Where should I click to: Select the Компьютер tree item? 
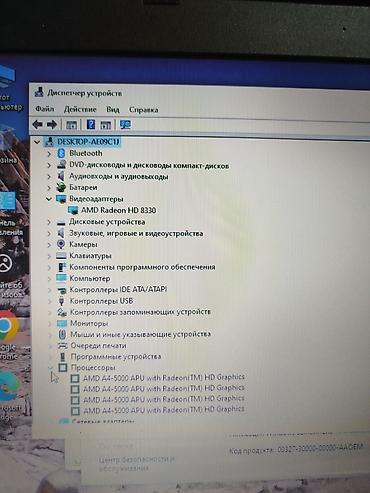[90, 278]
